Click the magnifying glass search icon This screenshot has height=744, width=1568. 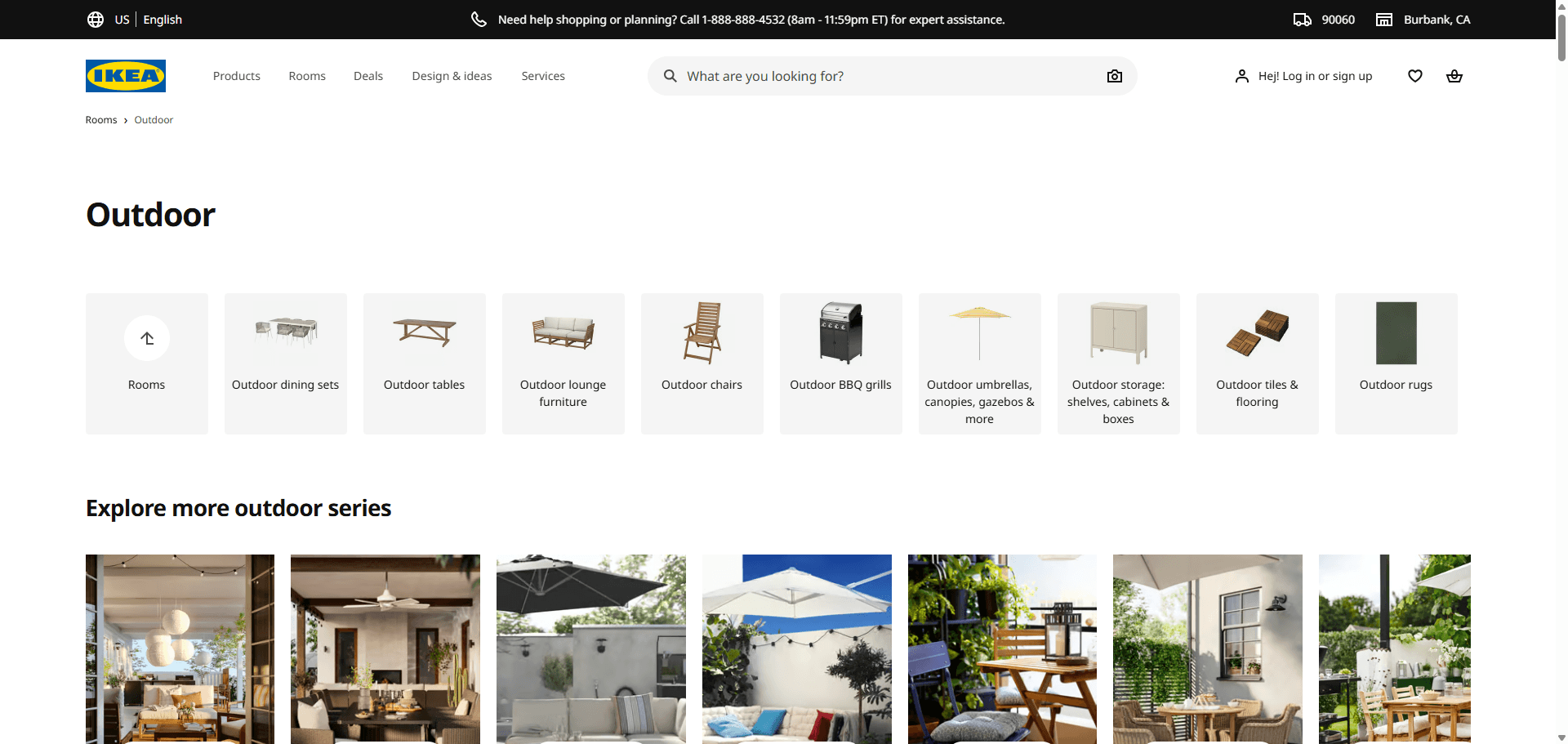pyautogui.click(x=670, y=76)
